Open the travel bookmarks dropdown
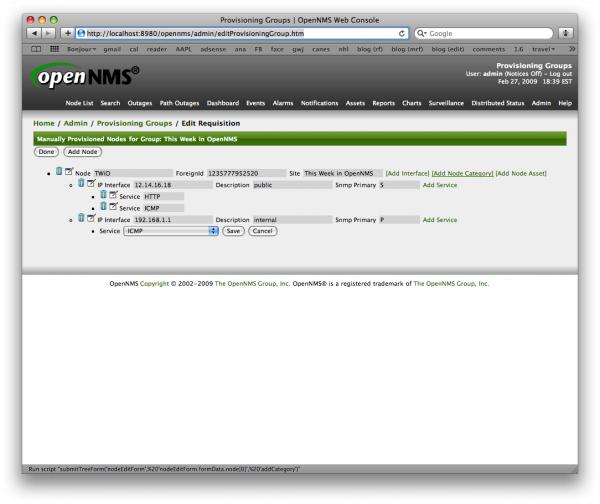Image resolution: width=600 pixels, height=504 pixels. (x=543, y=49)
